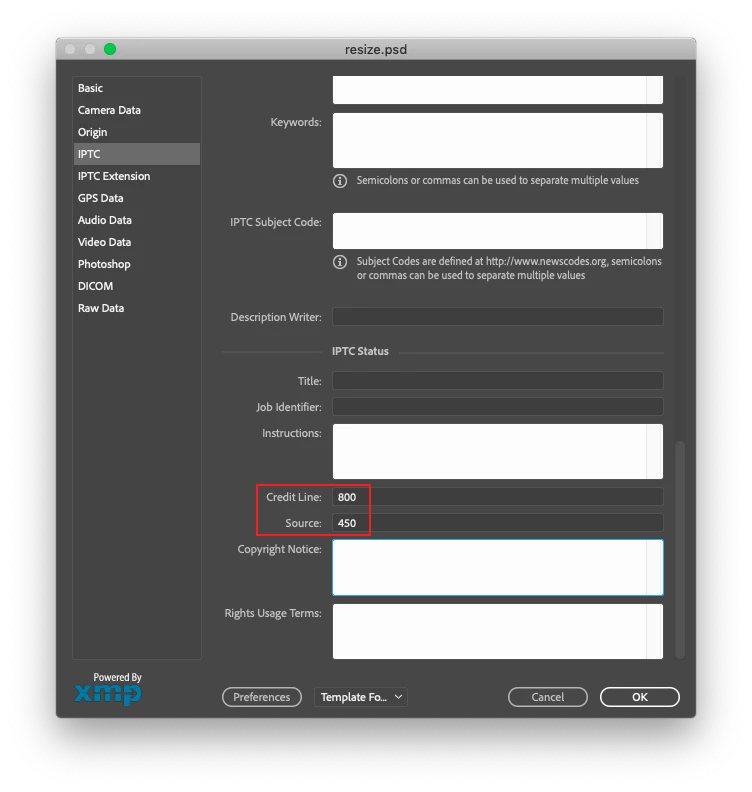The width and height of the screenshot is (752, 792).
Task: Edit the Source field showing 450
Action: pyautogui.click(x=497, y=523)
